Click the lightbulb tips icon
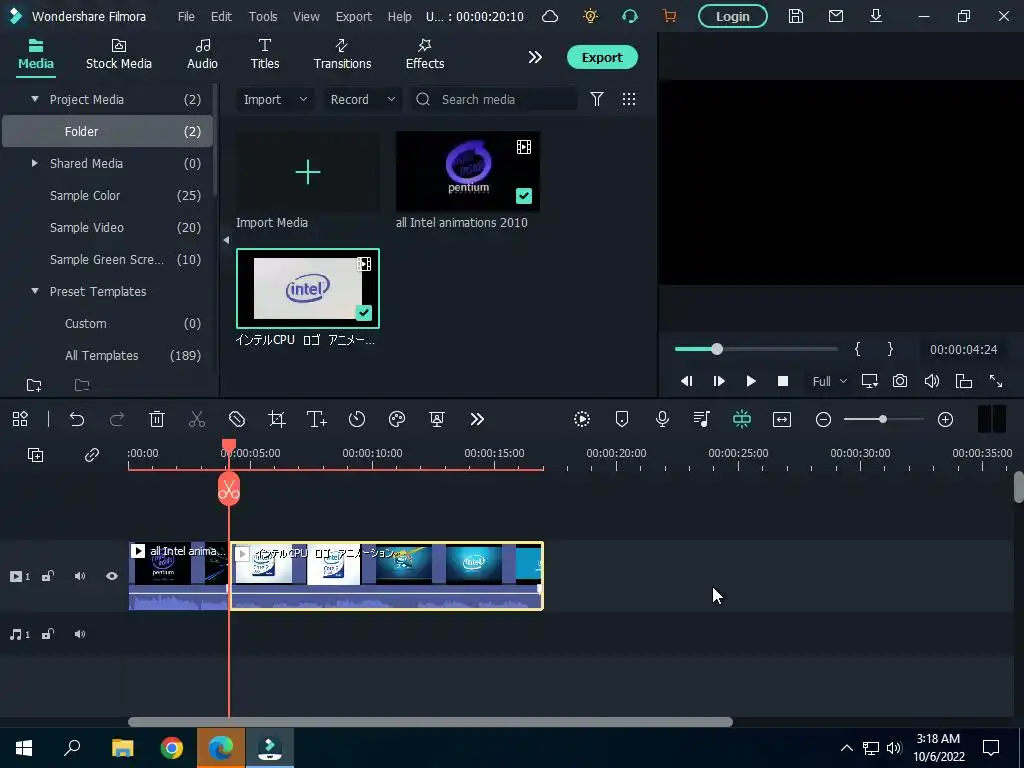 590,16
